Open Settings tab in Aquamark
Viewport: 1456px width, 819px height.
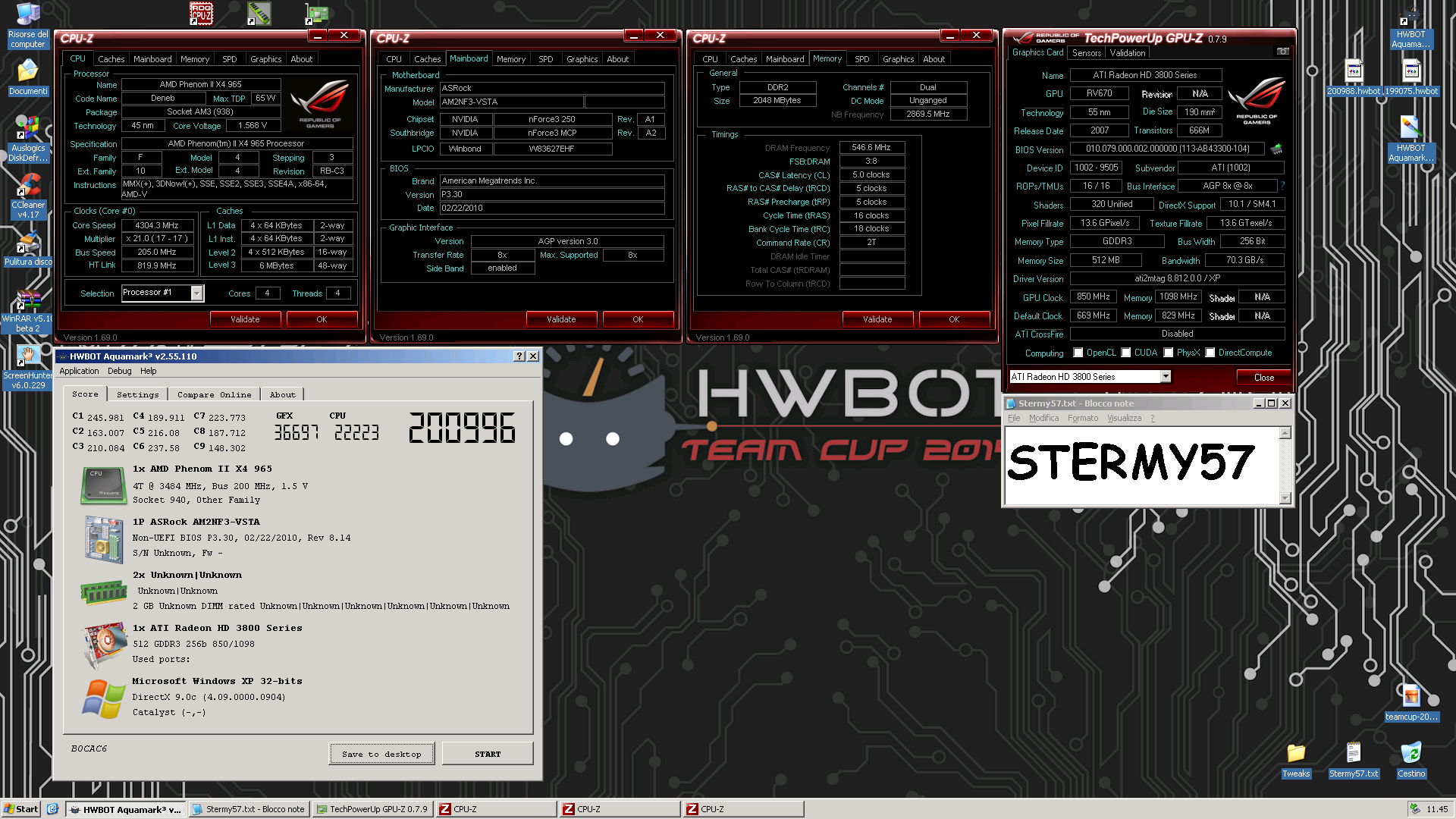click(137, 394)
